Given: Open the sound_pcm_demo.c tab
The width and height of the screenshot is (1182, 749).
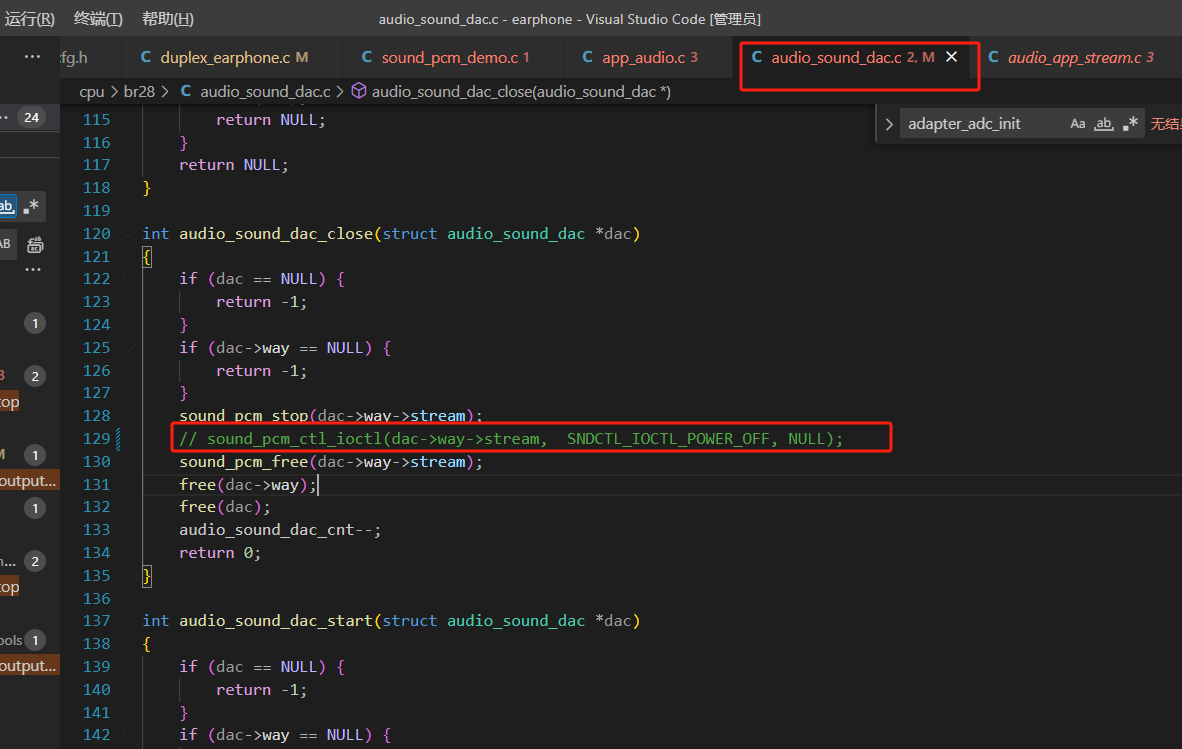Looking at the screenshot, I should coord(446,57).
